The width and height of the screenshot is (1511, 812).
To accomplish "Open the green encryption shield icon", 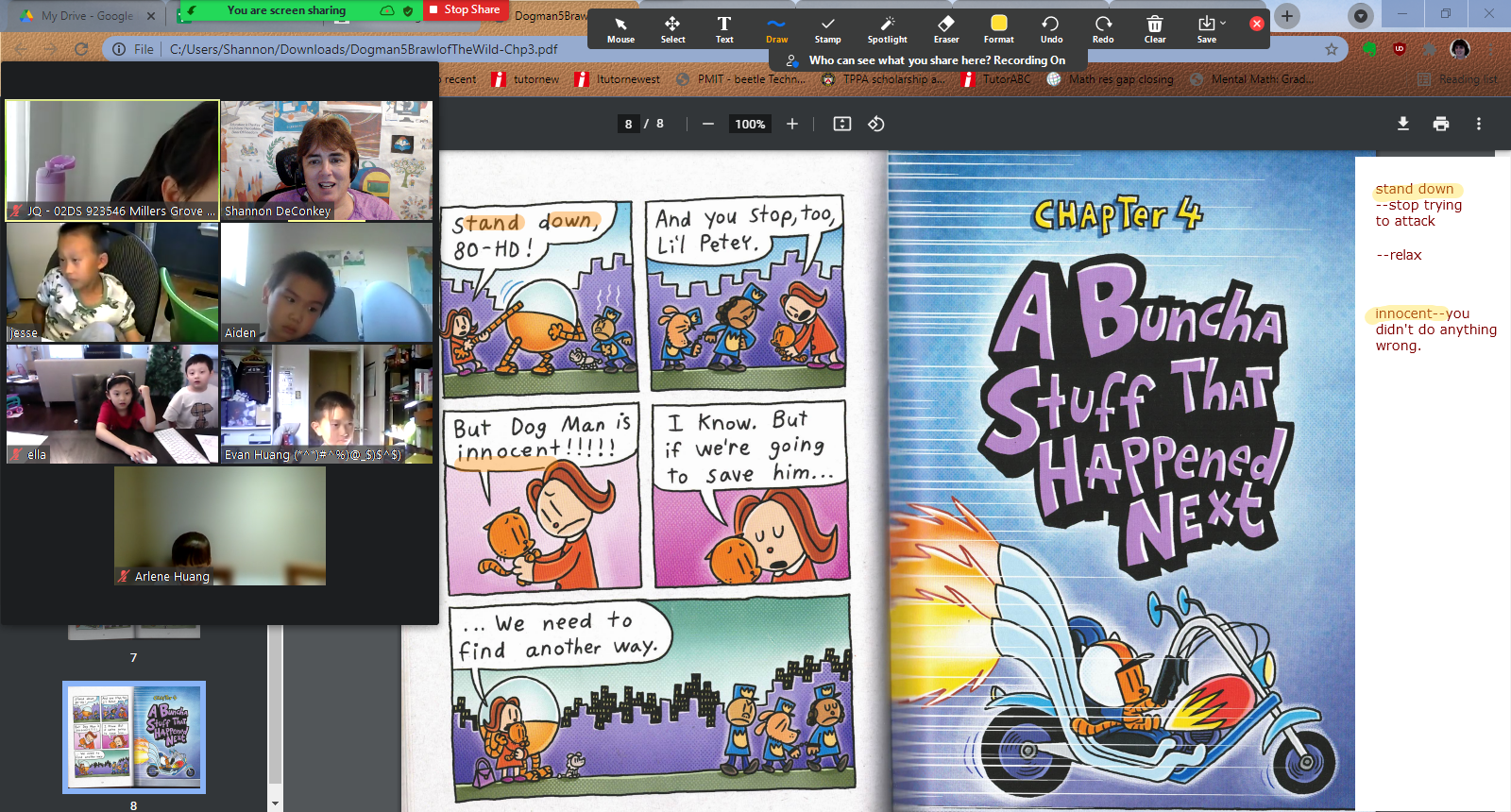I will 408,10.
